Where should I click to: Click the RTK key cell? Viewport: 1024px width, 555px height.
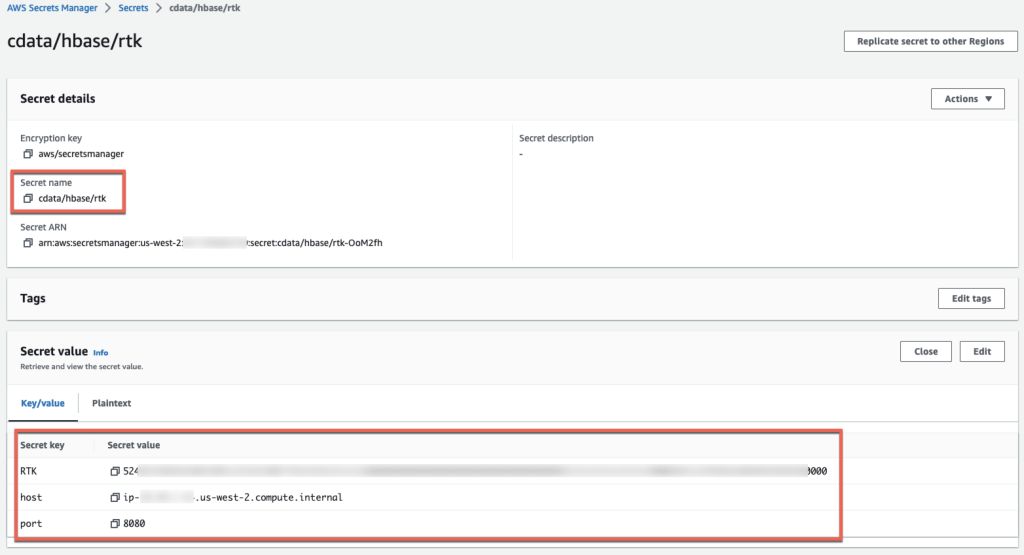coord(29,471)
